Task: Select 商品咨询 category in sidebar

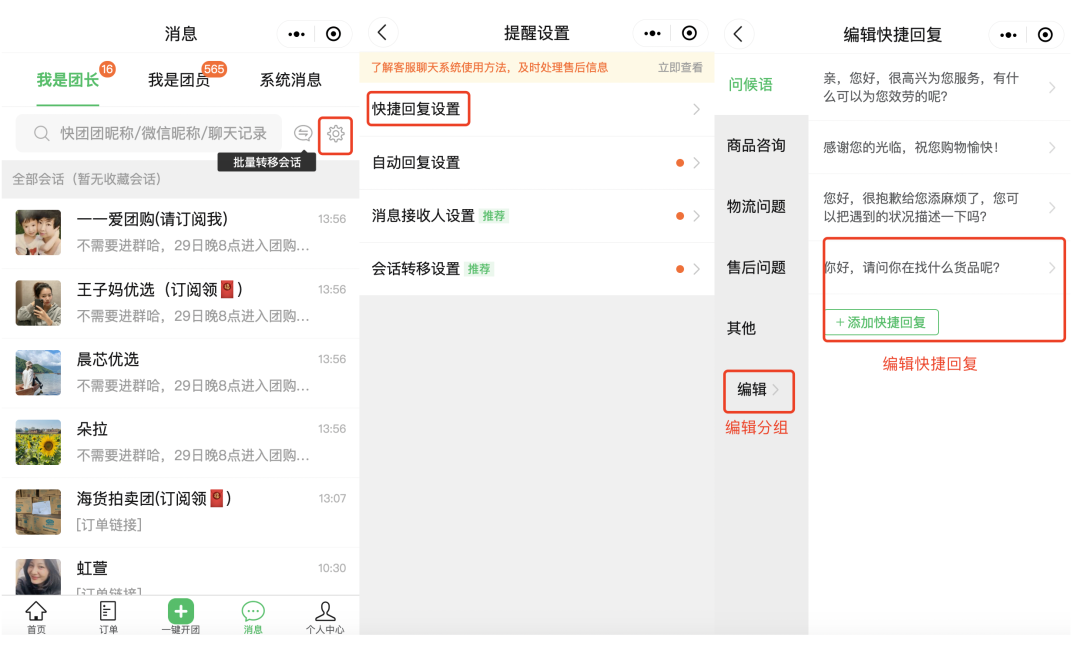Action: coord(756,146)
